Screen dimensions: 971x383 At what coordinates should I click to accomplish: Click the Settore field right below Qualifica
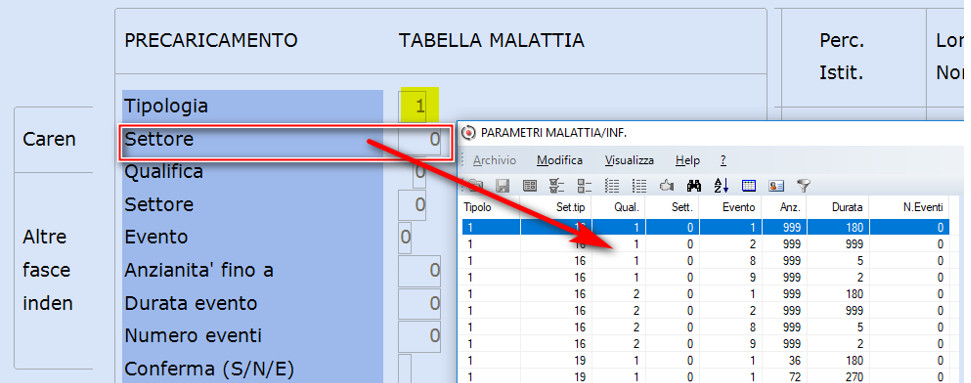pos(412,205)
